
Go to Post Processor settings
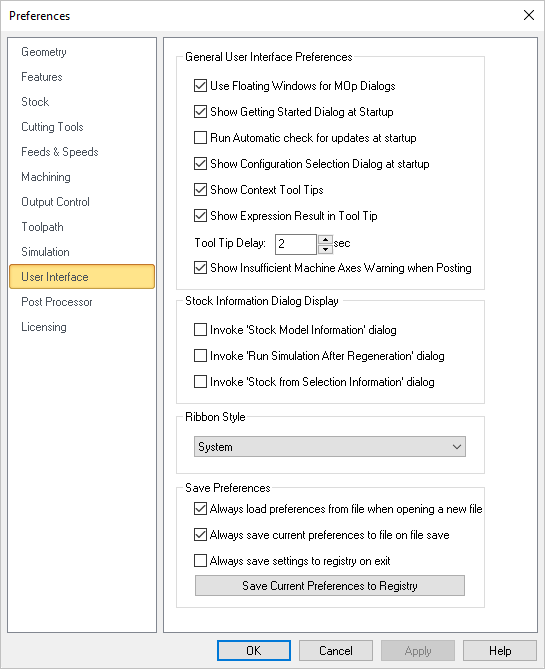point(57,302)
